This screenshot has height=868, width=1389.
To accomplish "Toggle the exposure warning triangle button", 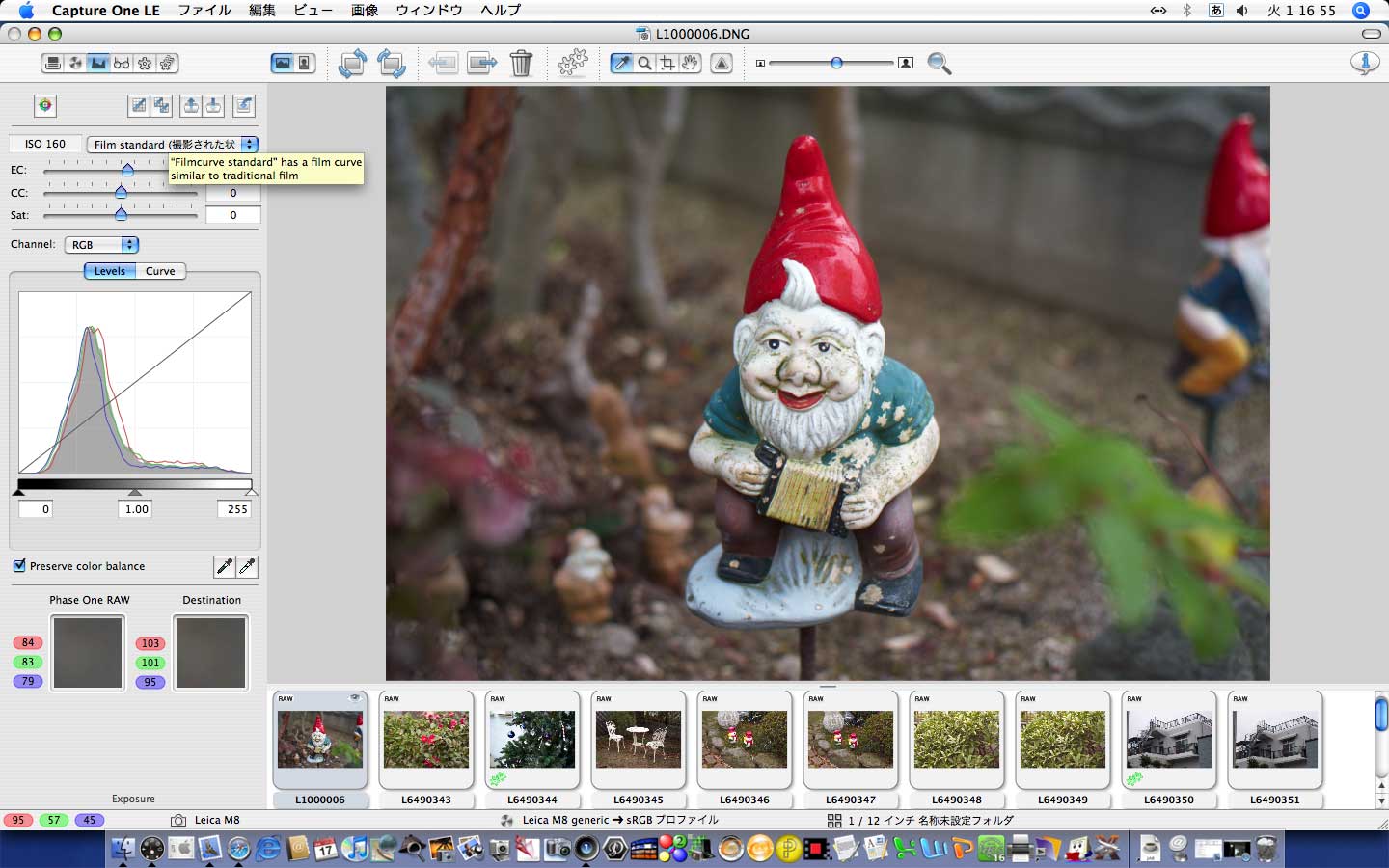I will (x=722, y=63).
